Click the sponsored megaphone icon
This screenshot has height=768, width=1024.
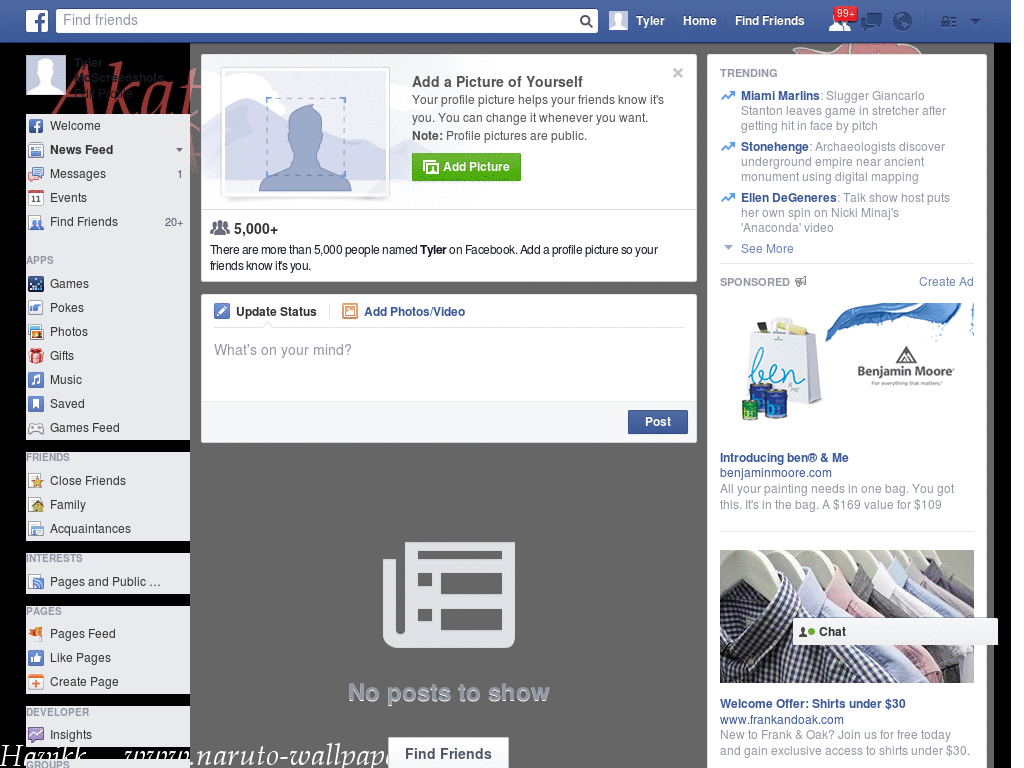click(x=801, y=281)
